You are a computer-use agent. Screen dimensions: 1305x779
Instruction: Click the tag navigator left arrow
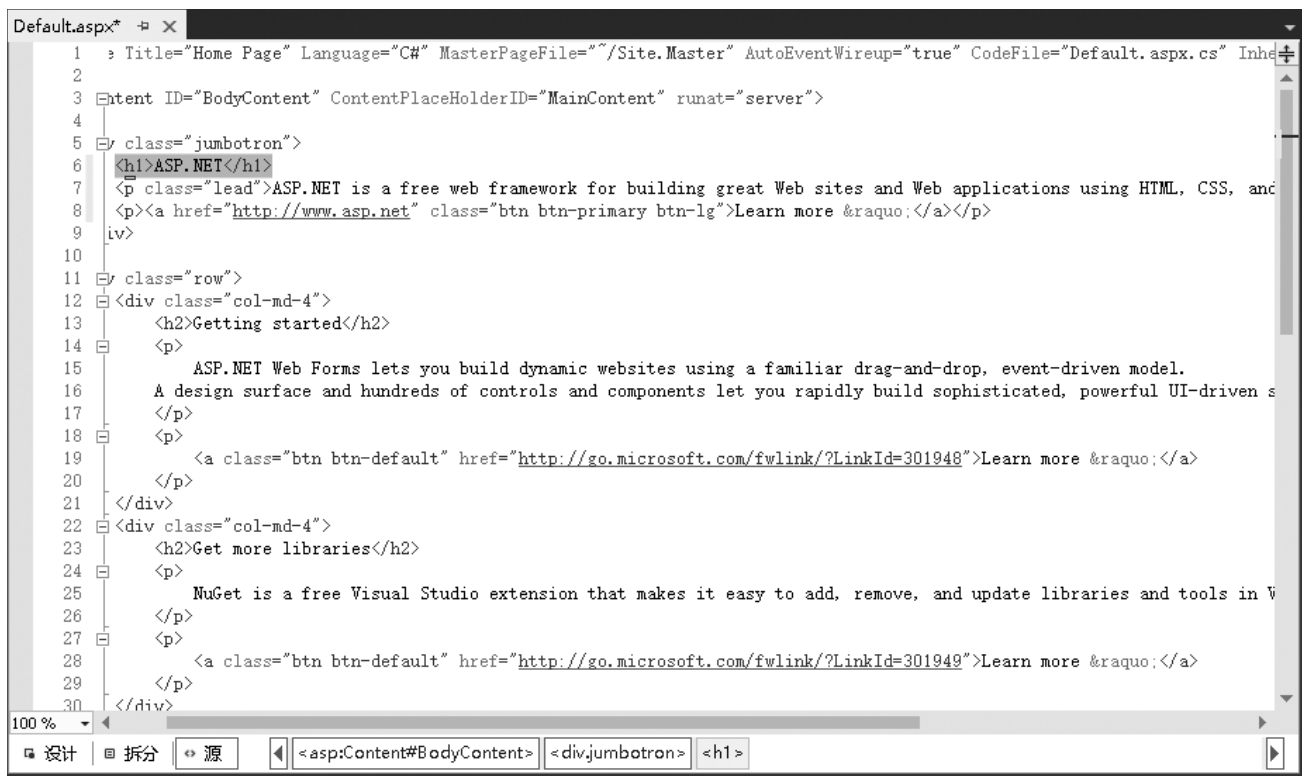click(x=281, y=753)
